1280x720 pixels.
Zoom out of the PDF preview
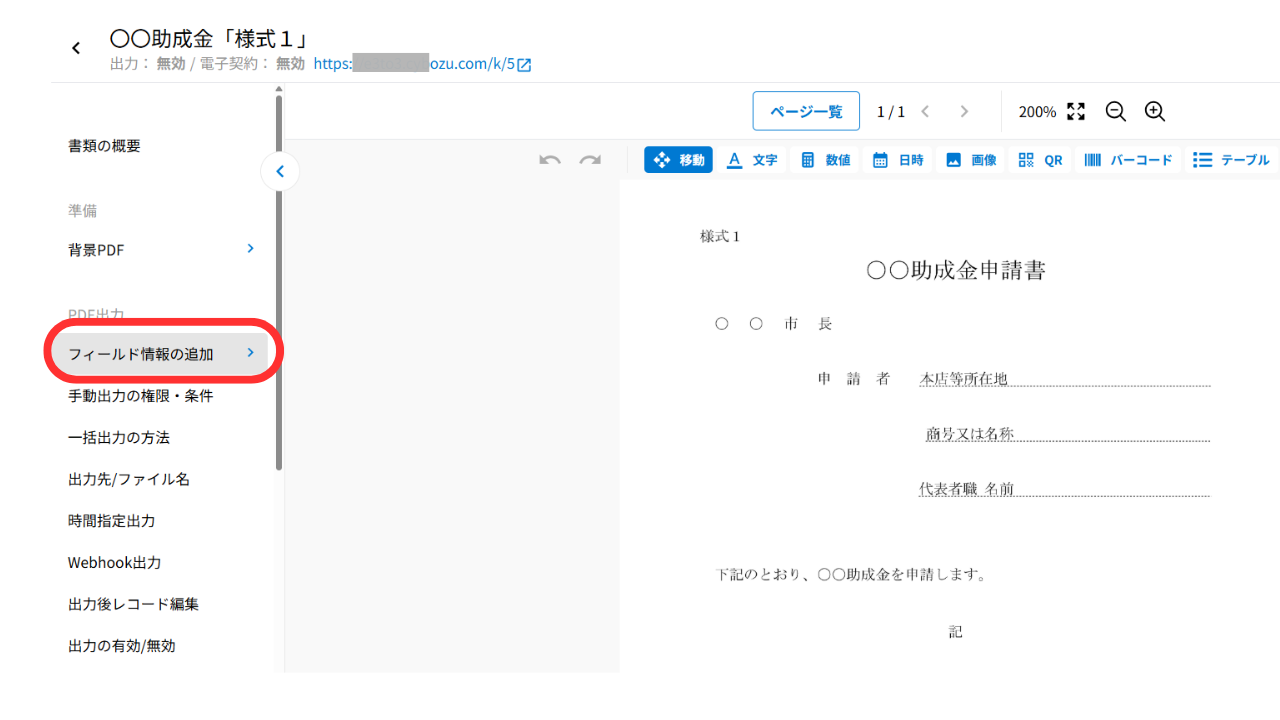tap(1115, 111)
